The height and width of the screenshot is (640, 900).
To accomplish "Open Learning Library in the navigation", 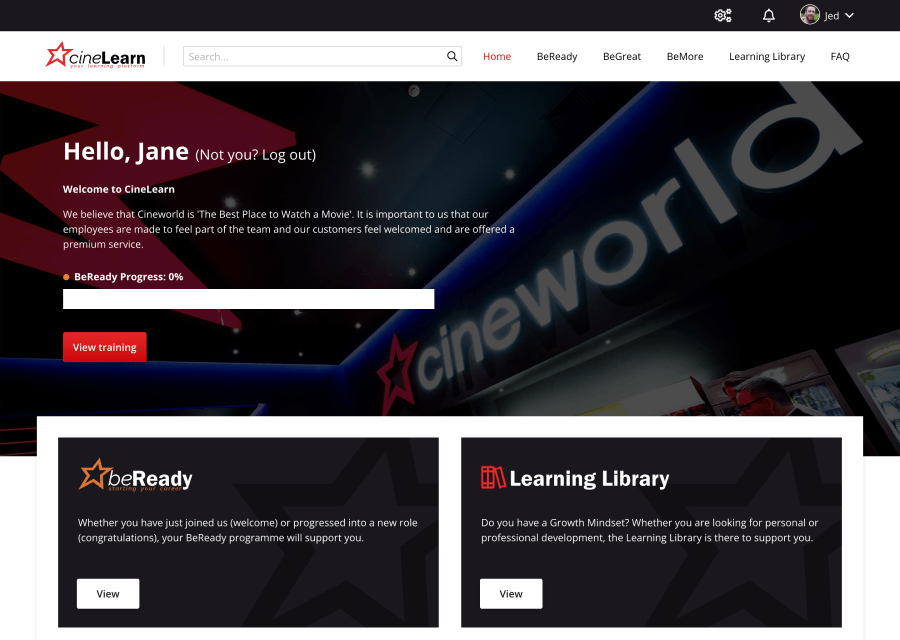I will [767, 56].
